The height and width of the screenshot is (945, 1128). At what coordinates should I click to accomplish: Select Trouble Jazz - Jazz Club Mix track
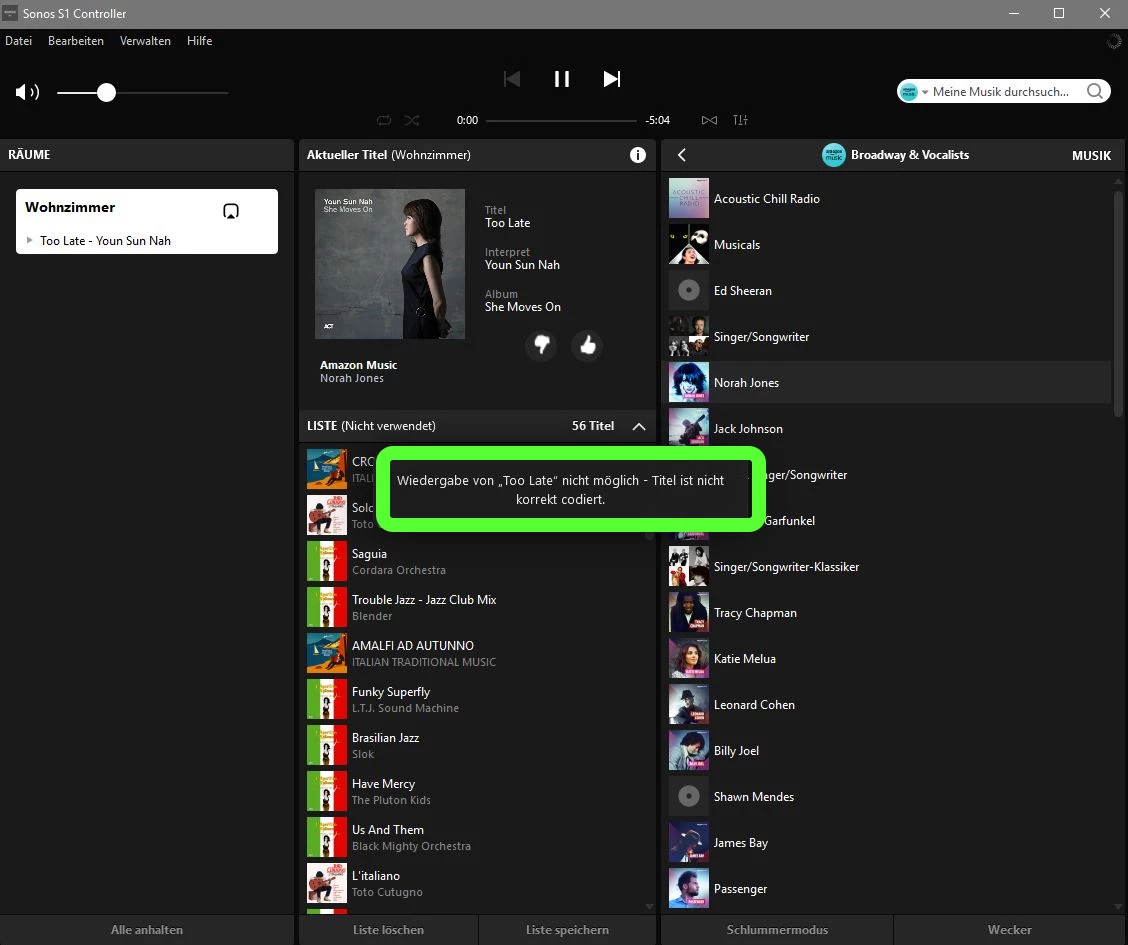coord(475,607)
